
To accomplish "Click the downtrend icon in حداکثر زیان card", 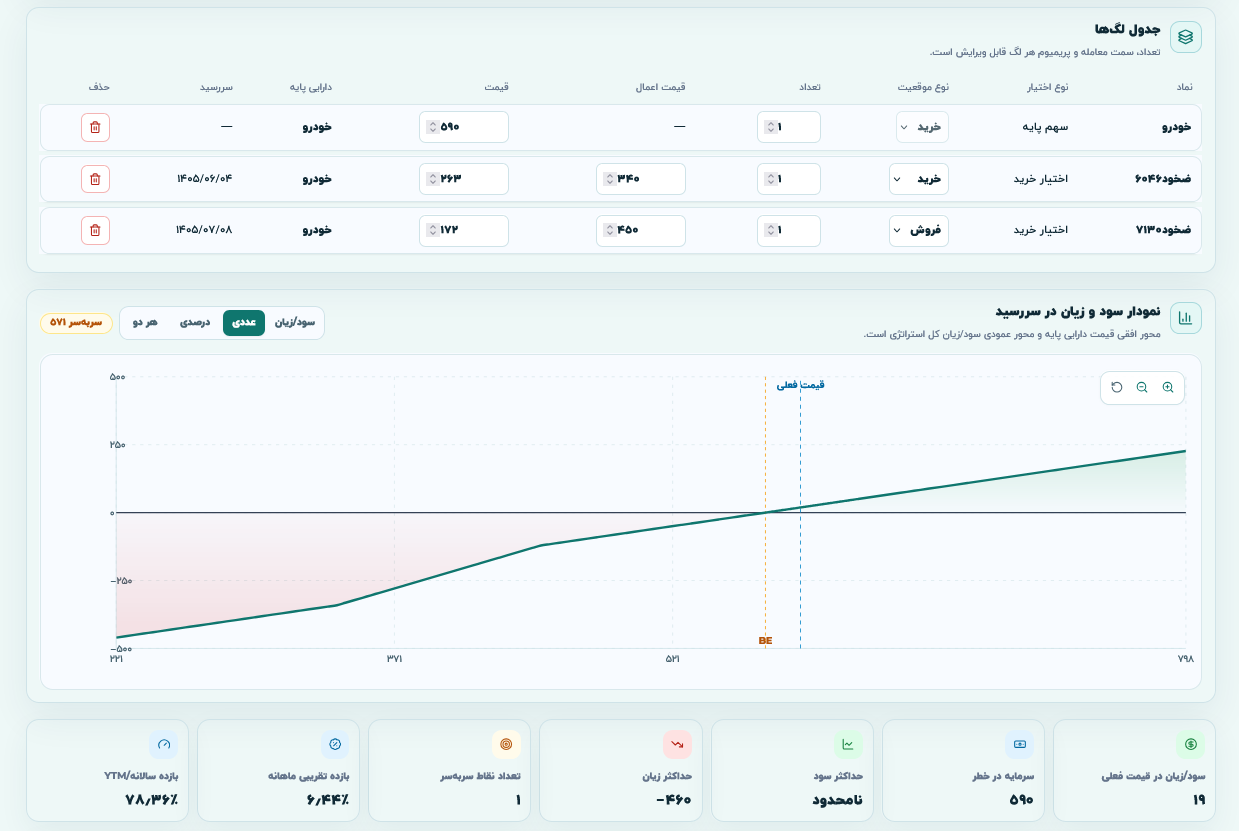I will click(677, 744).
